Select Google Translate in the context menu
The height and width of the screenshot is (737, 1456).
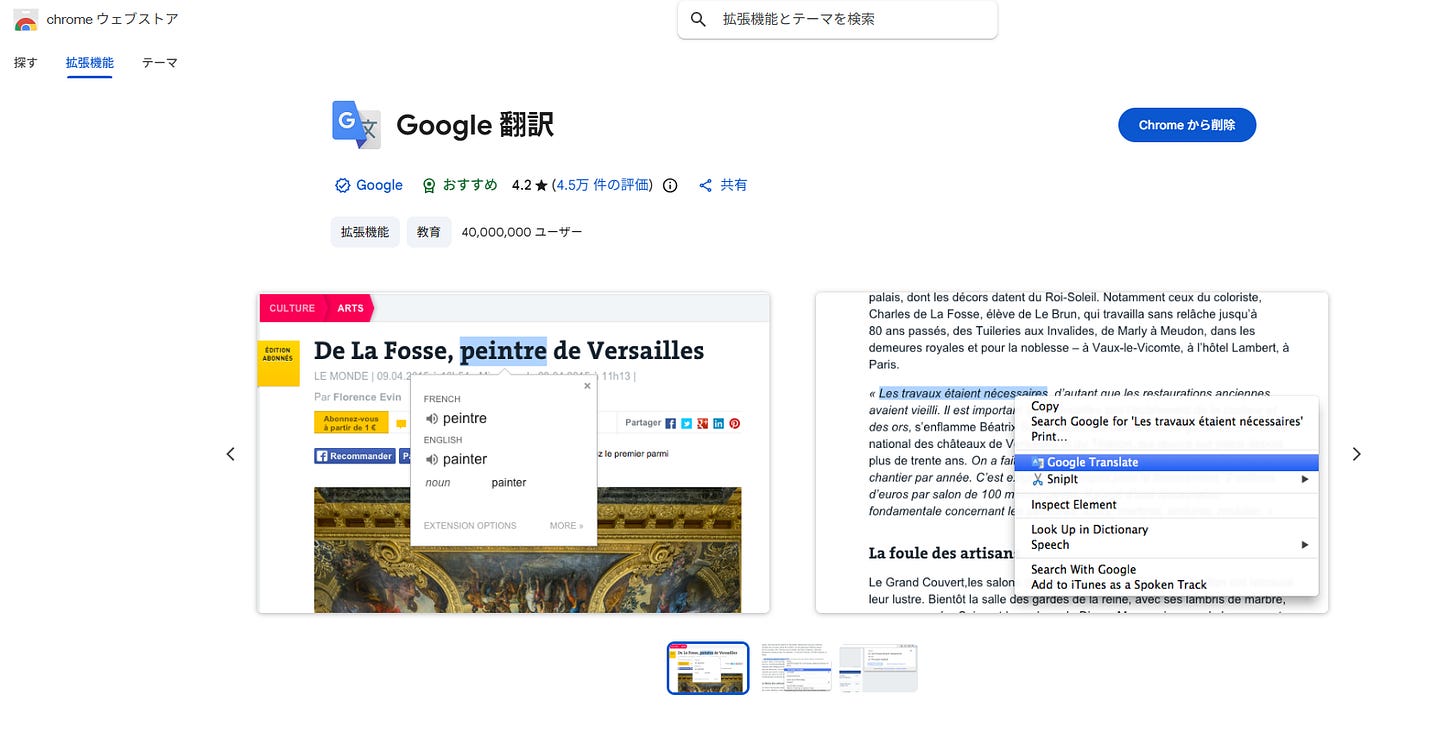click(x=1166, y=462)
